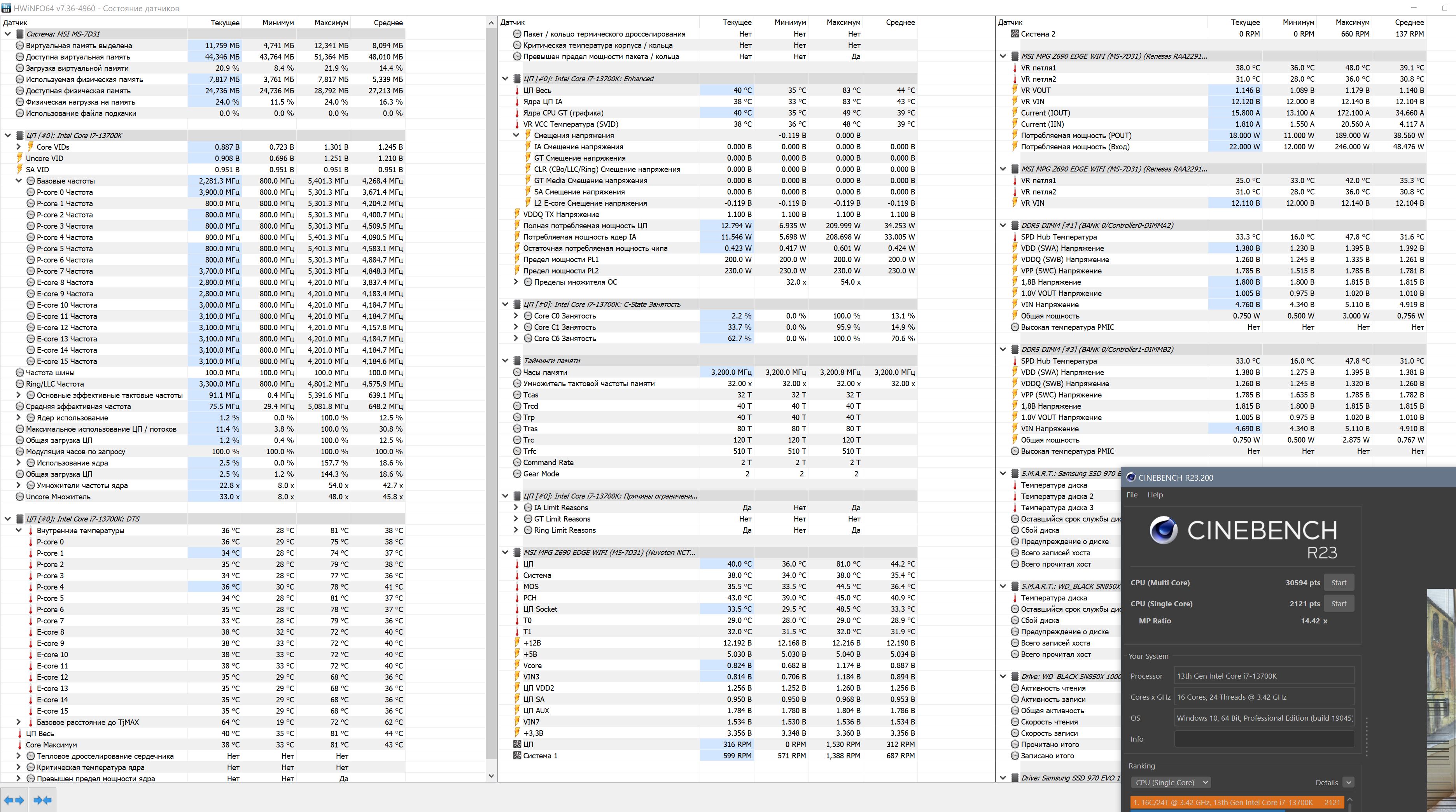Viewport: 1456px width, 812px height.
Task: Collapse the Базовые частоты tree node
Action: coord(19,181)
